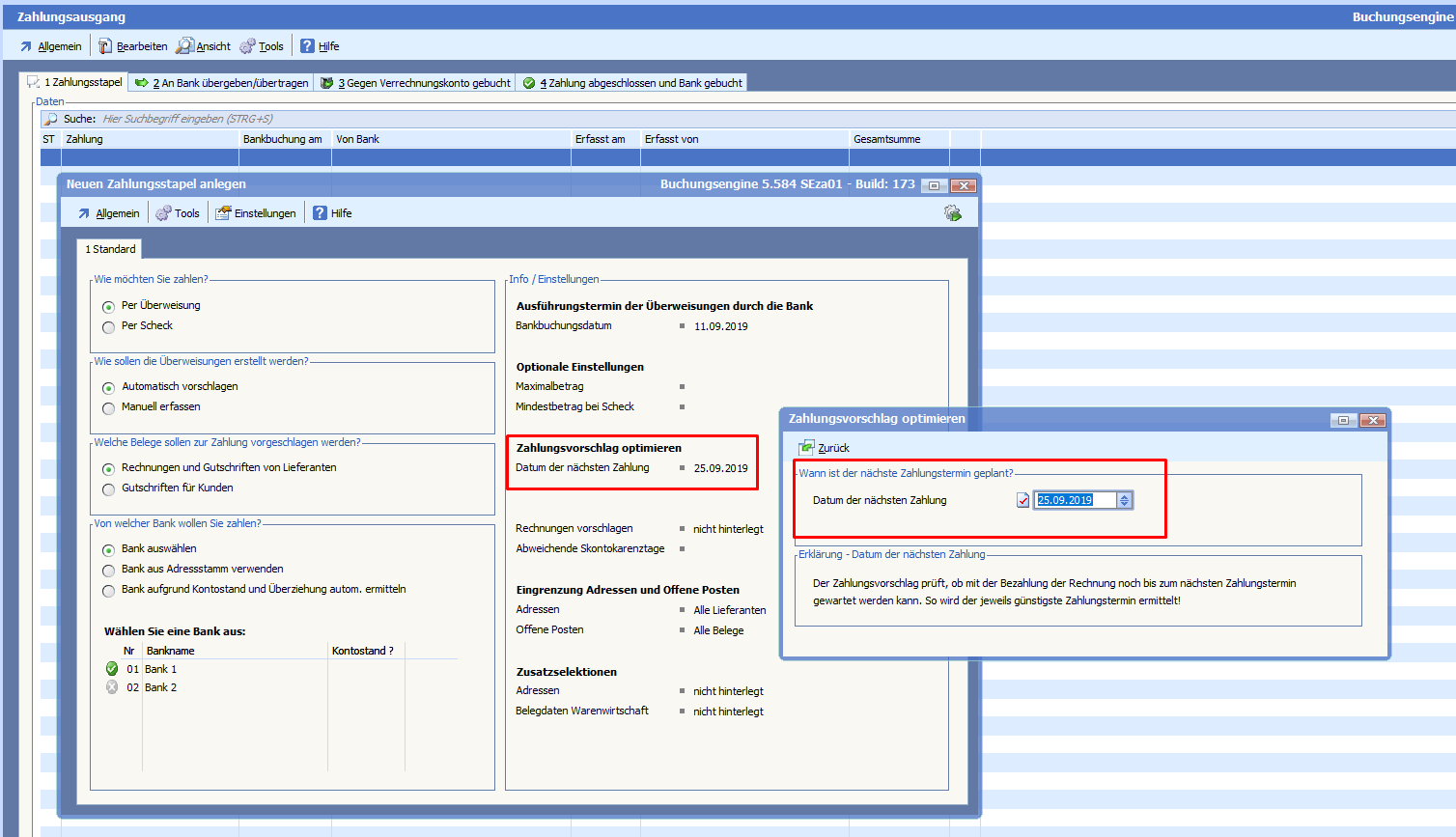The height and width of the screenshot is (837, 1456).
Task: Choose Manuell erfassen radio button
Action: pos(108,408)
